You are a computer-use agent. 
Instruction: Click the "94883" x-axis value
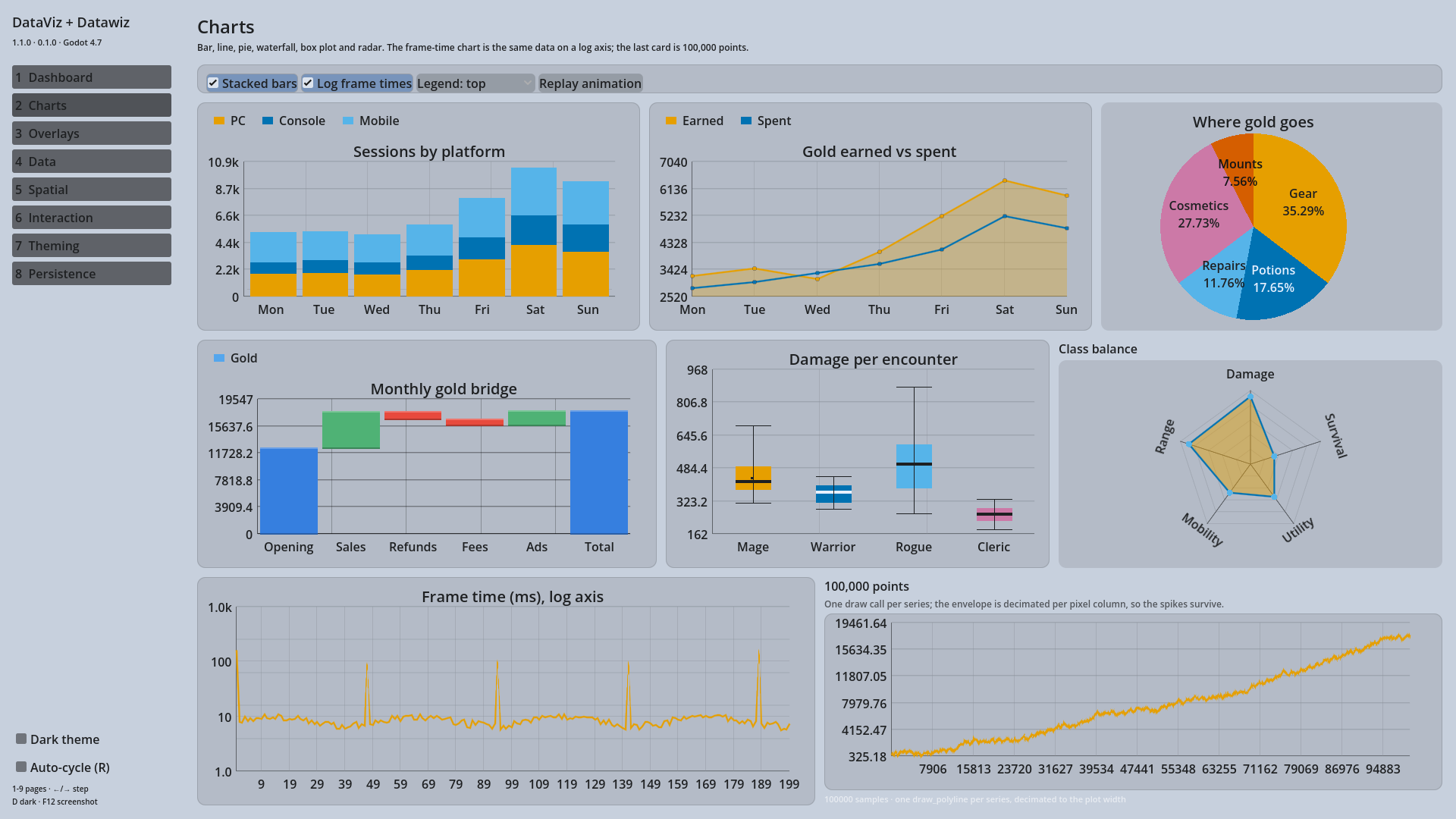pos(1382,769)
